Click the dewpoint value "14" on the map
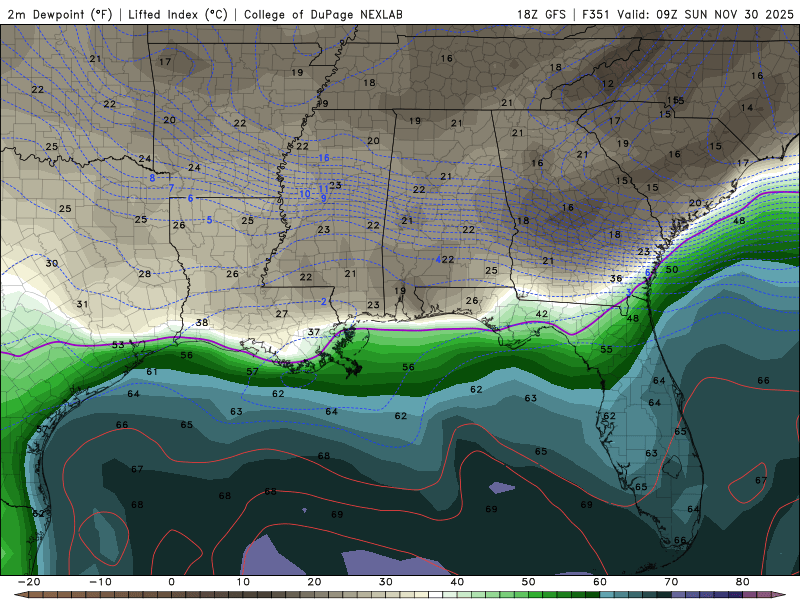800x600 pixels. (x=747, y=107)
